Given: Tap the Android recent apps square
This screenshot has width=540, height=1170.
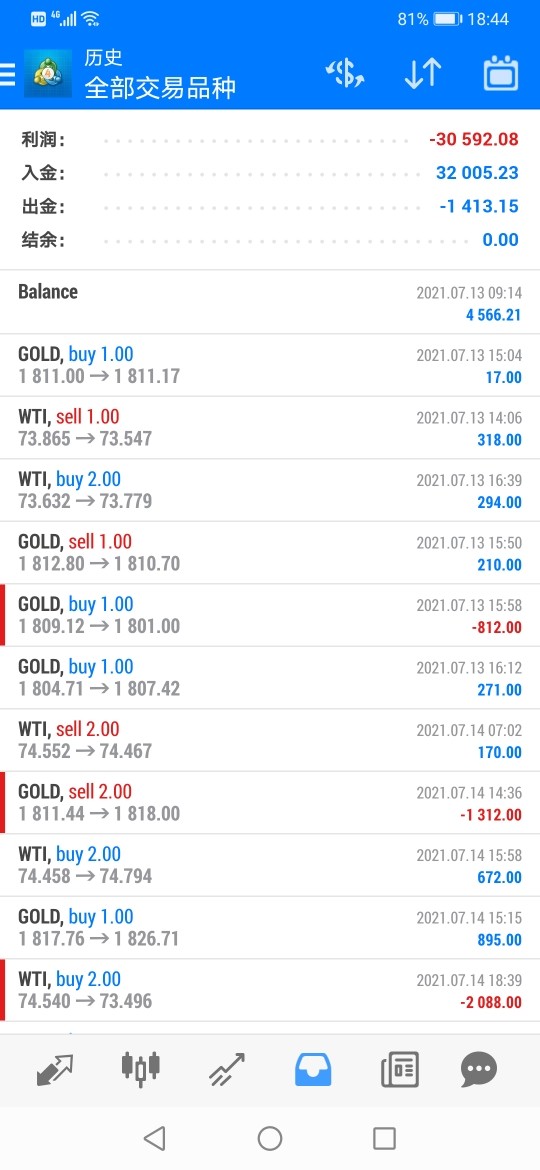Looking at the screenshot, I should click(384, 1138).
